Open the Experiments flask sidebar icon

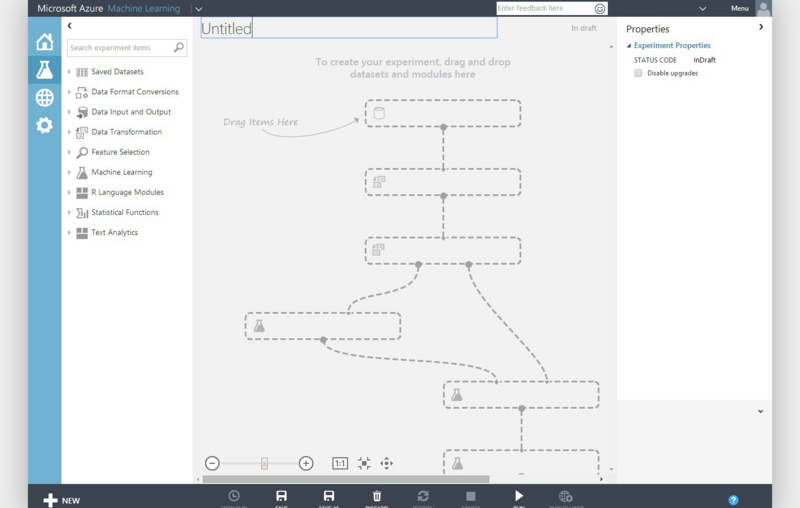[44, 70]
